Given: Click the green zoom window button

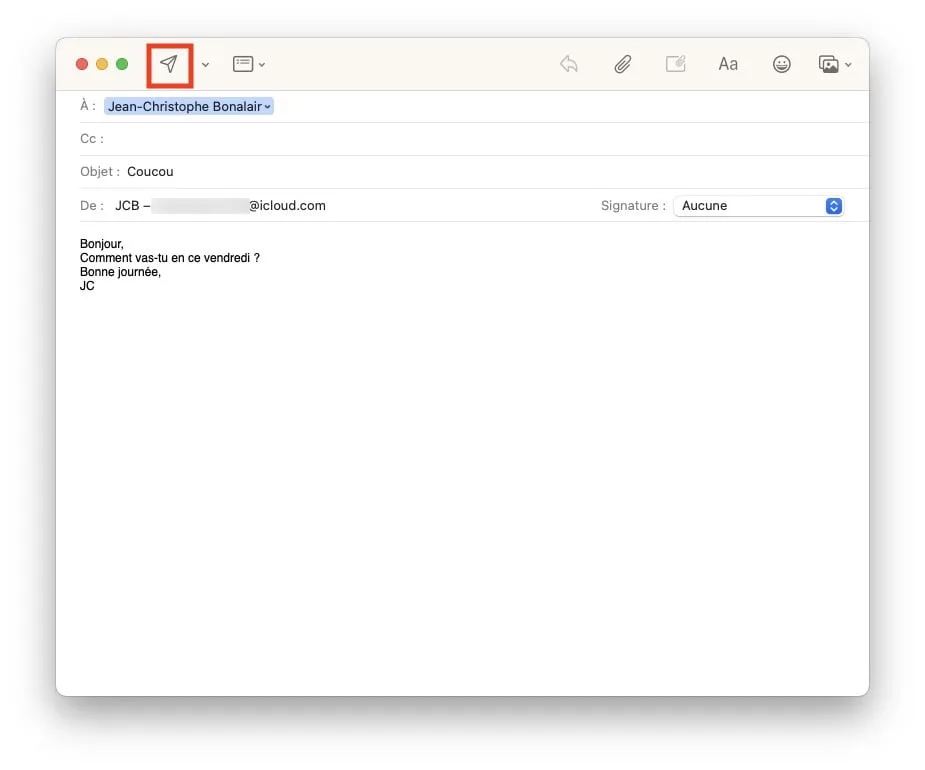Looking at the screenshot, I should tap(122, 63).
